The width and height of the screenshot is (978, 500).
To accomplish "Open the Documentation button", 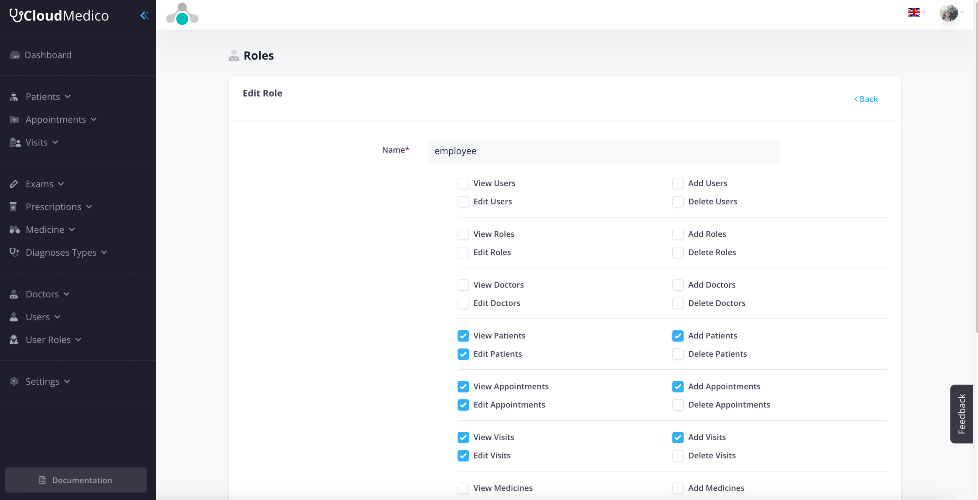I will (x=76, y=480).
